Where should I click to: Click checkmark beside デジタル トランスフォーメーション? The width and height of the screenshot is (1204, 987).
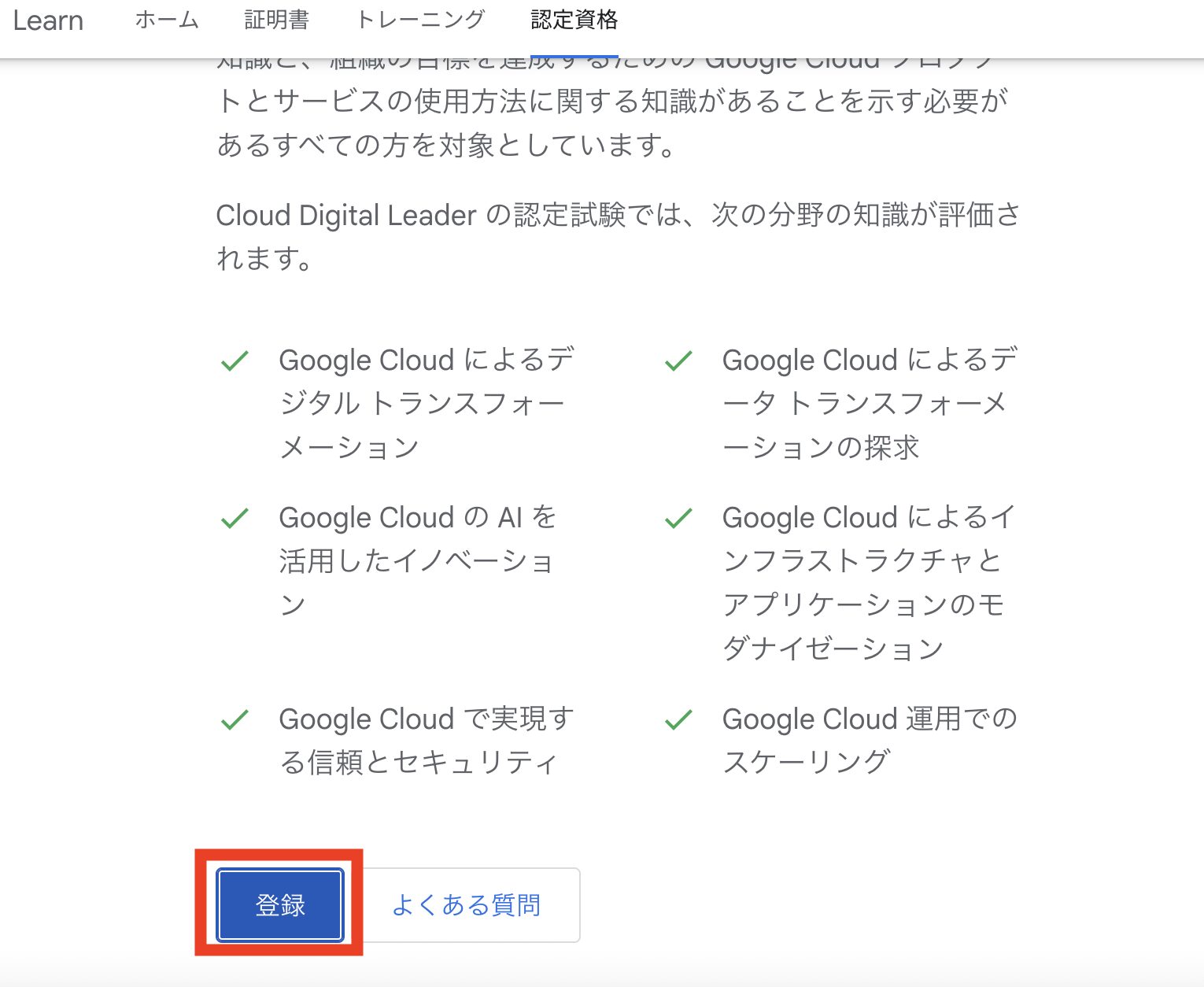point(235,361)
